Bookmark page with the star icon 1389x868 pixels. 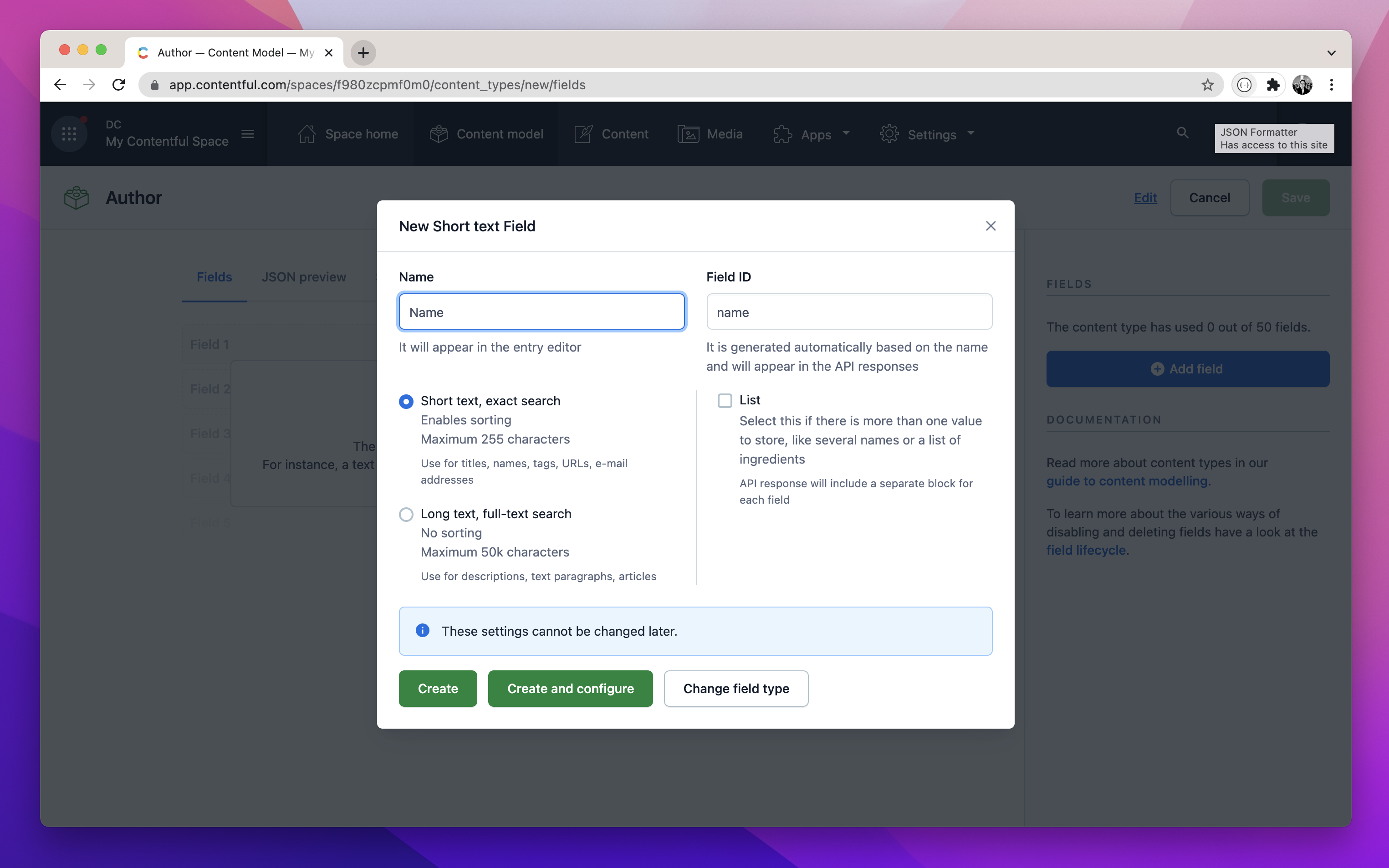pos(1207,85)
